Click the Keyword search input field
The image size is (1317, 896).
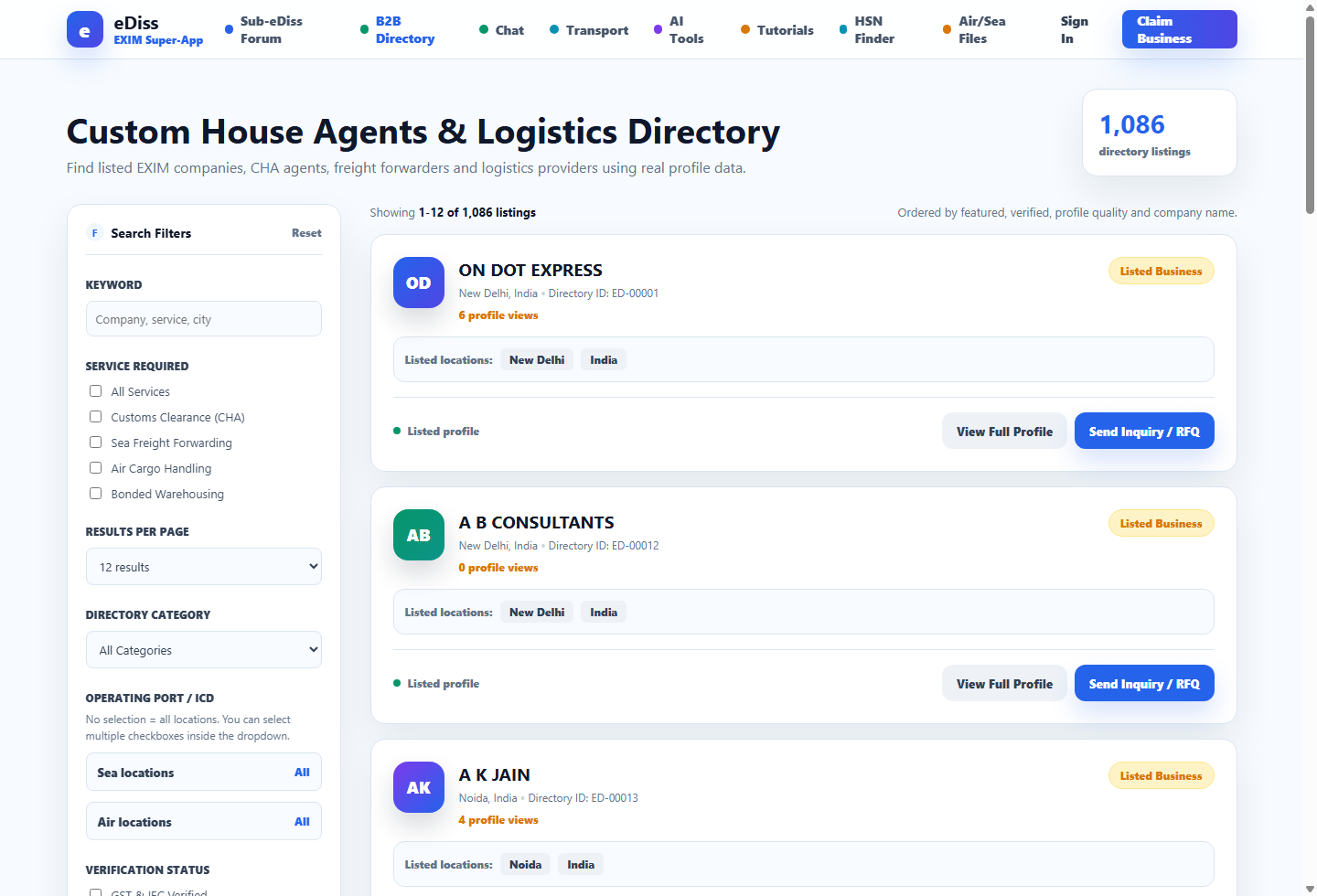click(204, 319)
